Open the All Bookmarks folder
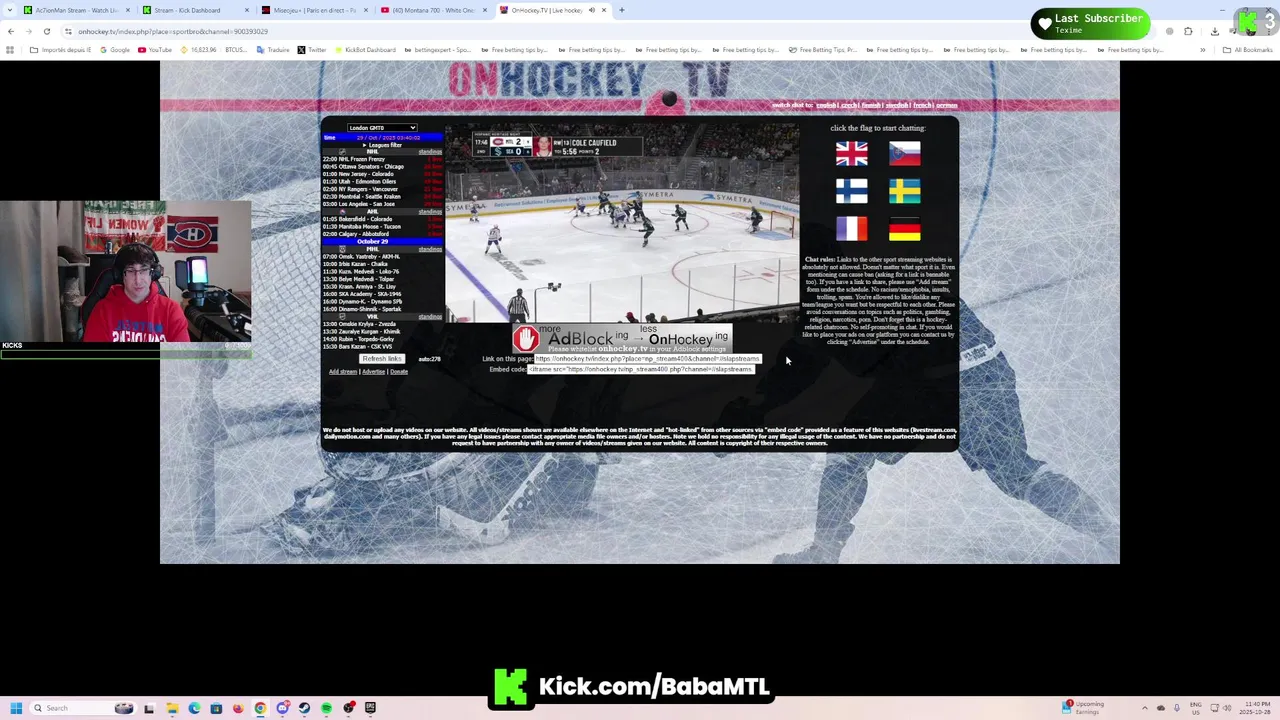The image size is (1280, 720). click(1247, 50)
